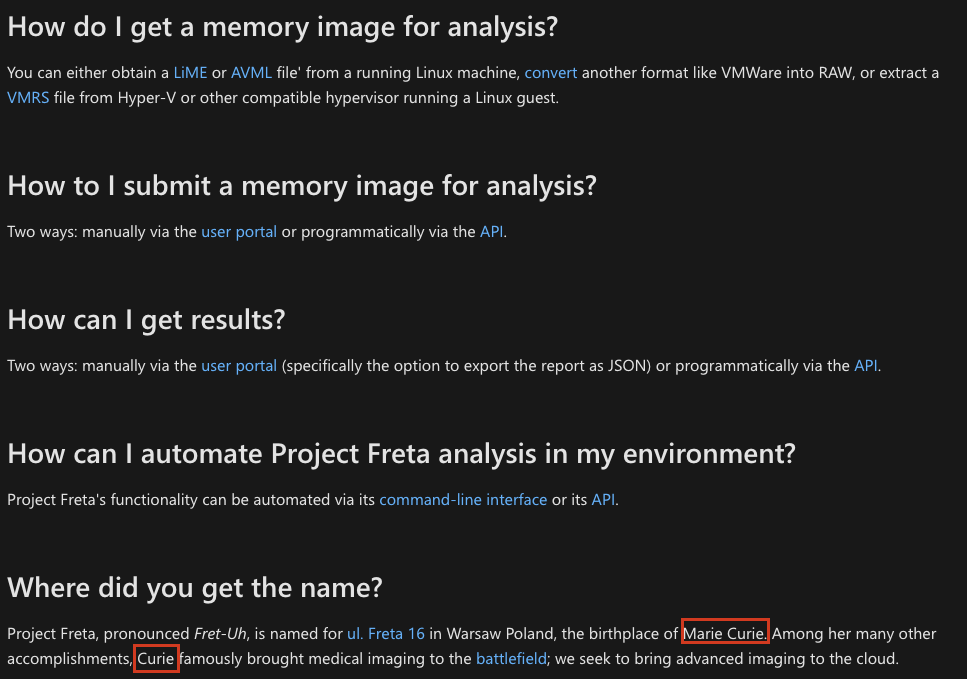Open user portal link under get results

(x=239, y=366)
